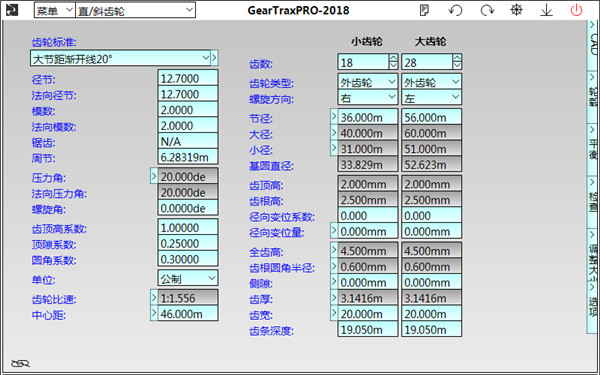Click 小齿轮 径向变位系数 field
Screen dimensions: 600x375
(367, 215)
